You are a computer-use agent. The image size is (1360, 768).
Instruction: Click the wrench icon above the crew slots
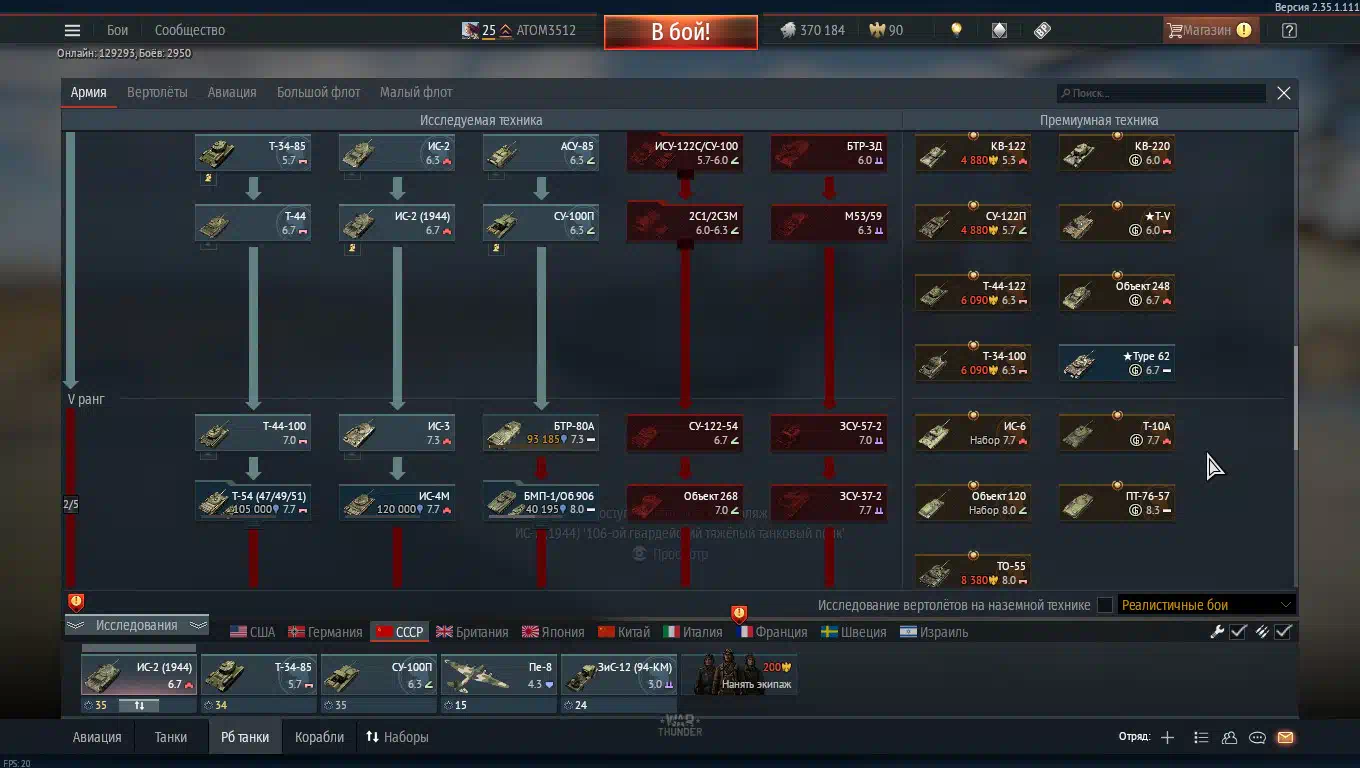pyautogui.click(x=1217, y=631)
